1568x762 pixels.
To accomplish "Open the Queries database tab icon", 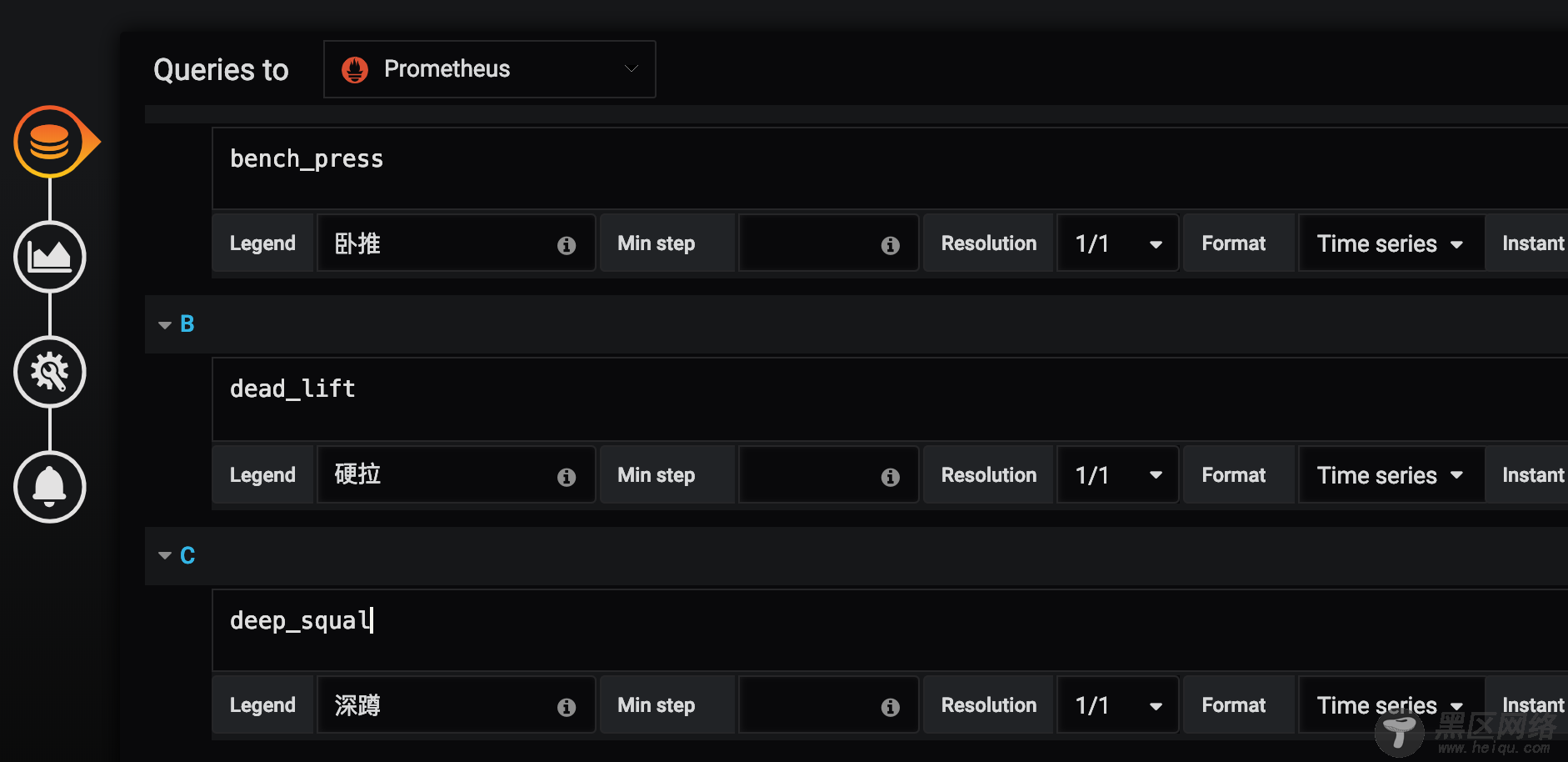I will click(50, 142).
